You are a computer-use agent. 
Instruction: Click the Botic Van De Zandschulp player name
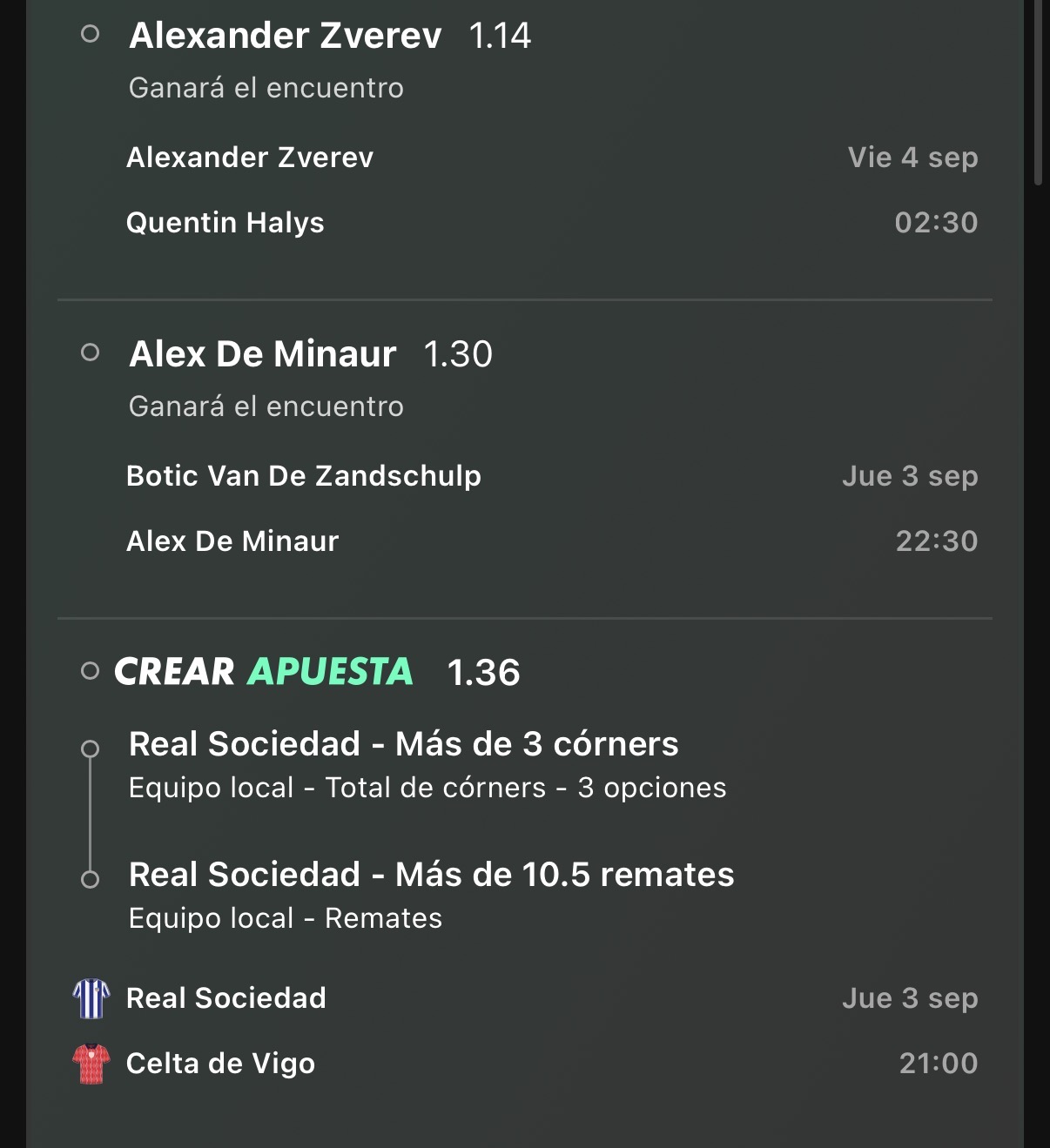point(304,476)
